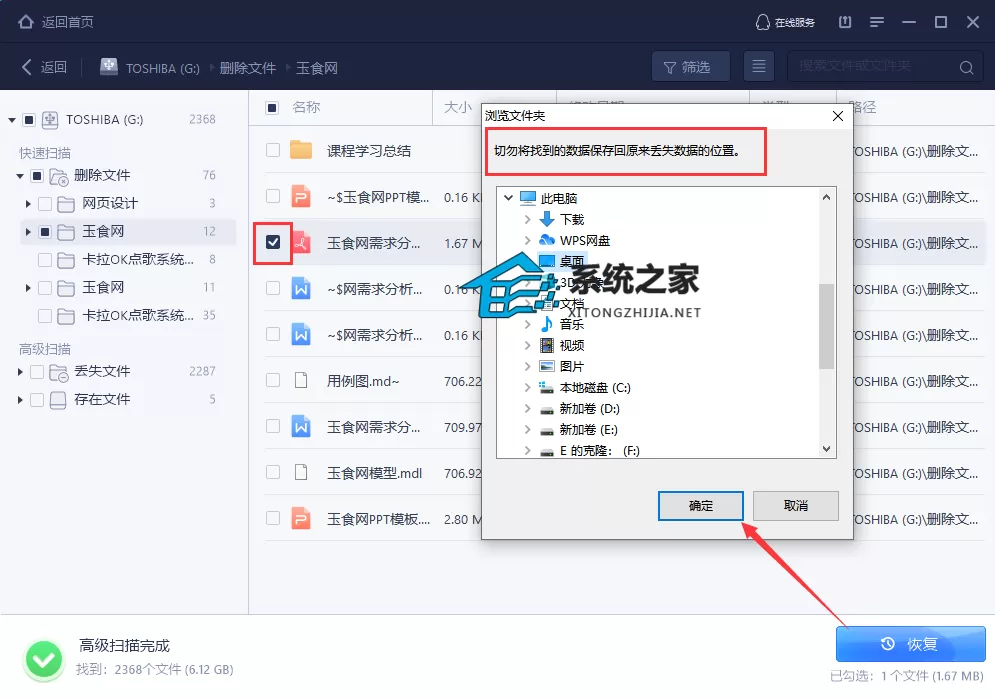This screenshot has width=995, height=698.
Task: Expand 本地磁盘 (C:) in folder browser
Action: click(x=527, y=388)
